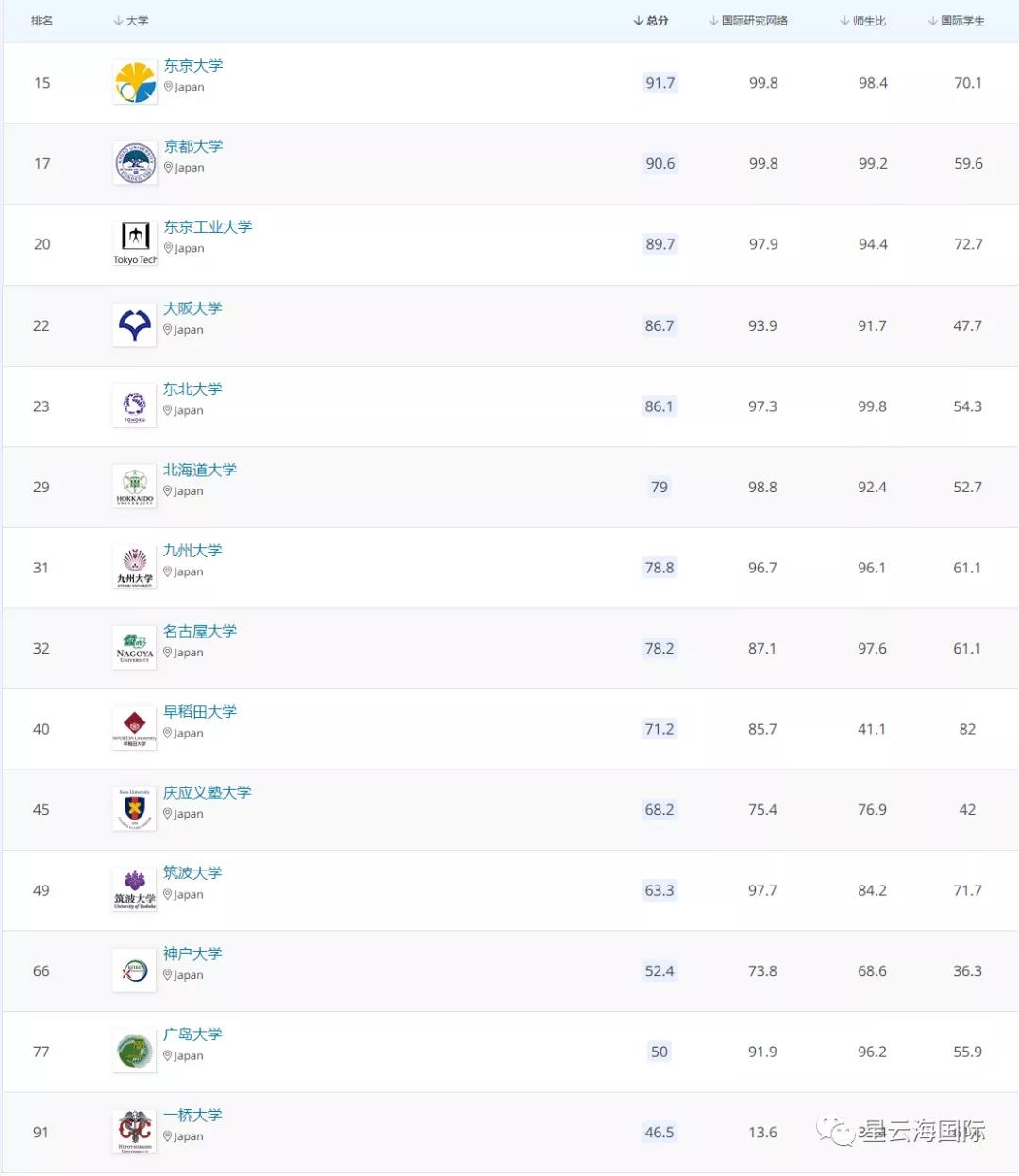Image resolution: width=1019 pixels, height=1176 pixels.
Task: Sort by 大学 name column header
Action: point(131,21)
